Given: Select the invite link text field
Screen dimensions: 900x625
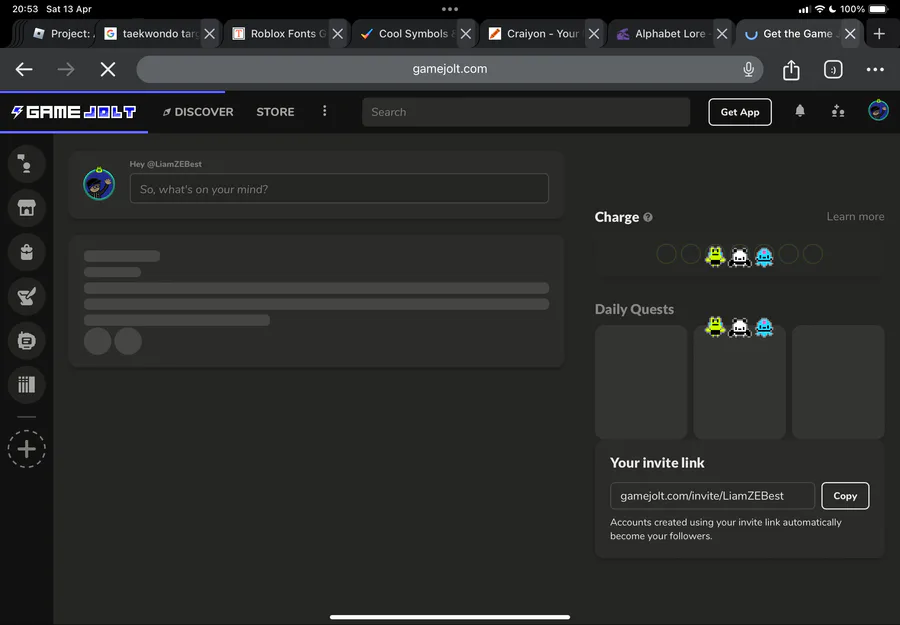Looking at the screenshot, I should click(x=712, y=496).
